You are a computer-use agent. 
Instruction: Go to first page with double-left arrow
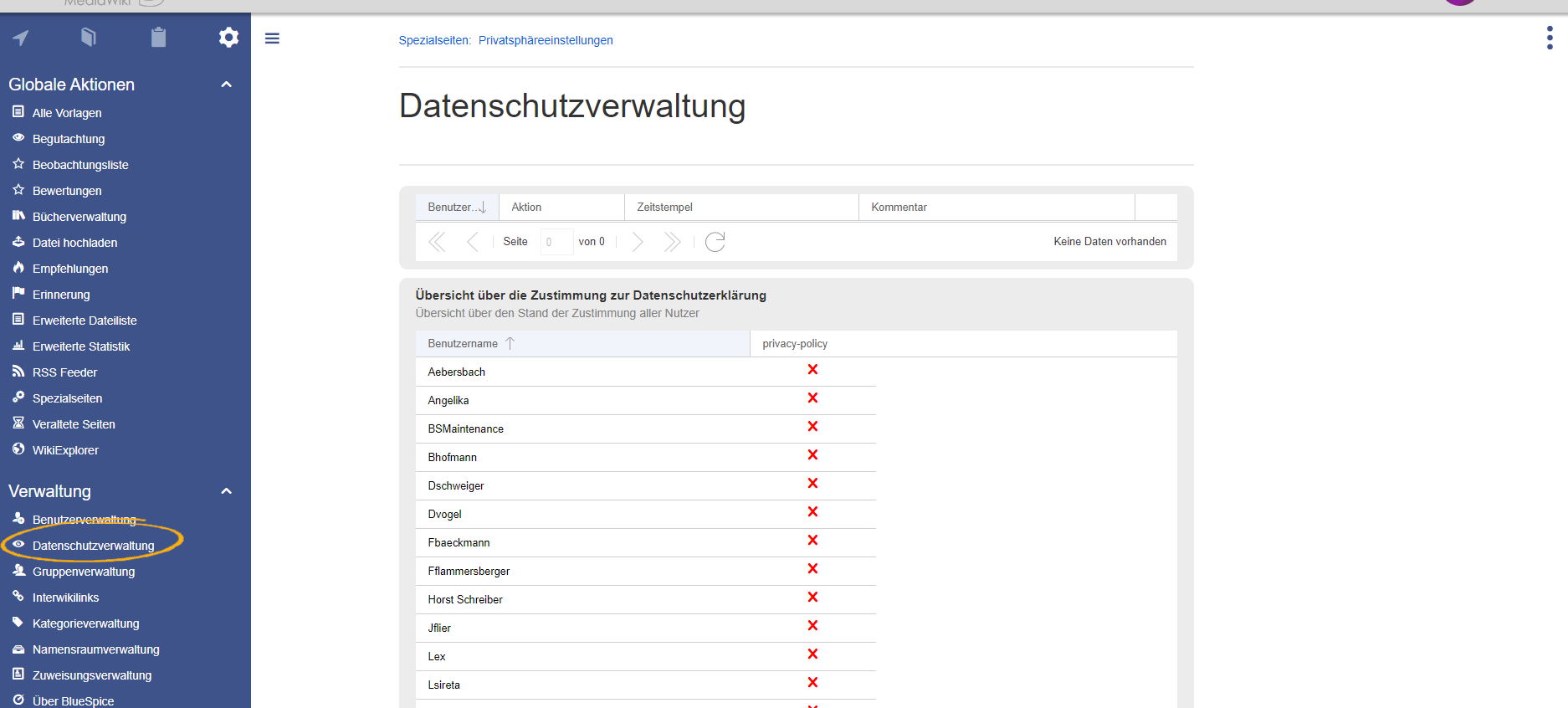(x=437, y=242)
